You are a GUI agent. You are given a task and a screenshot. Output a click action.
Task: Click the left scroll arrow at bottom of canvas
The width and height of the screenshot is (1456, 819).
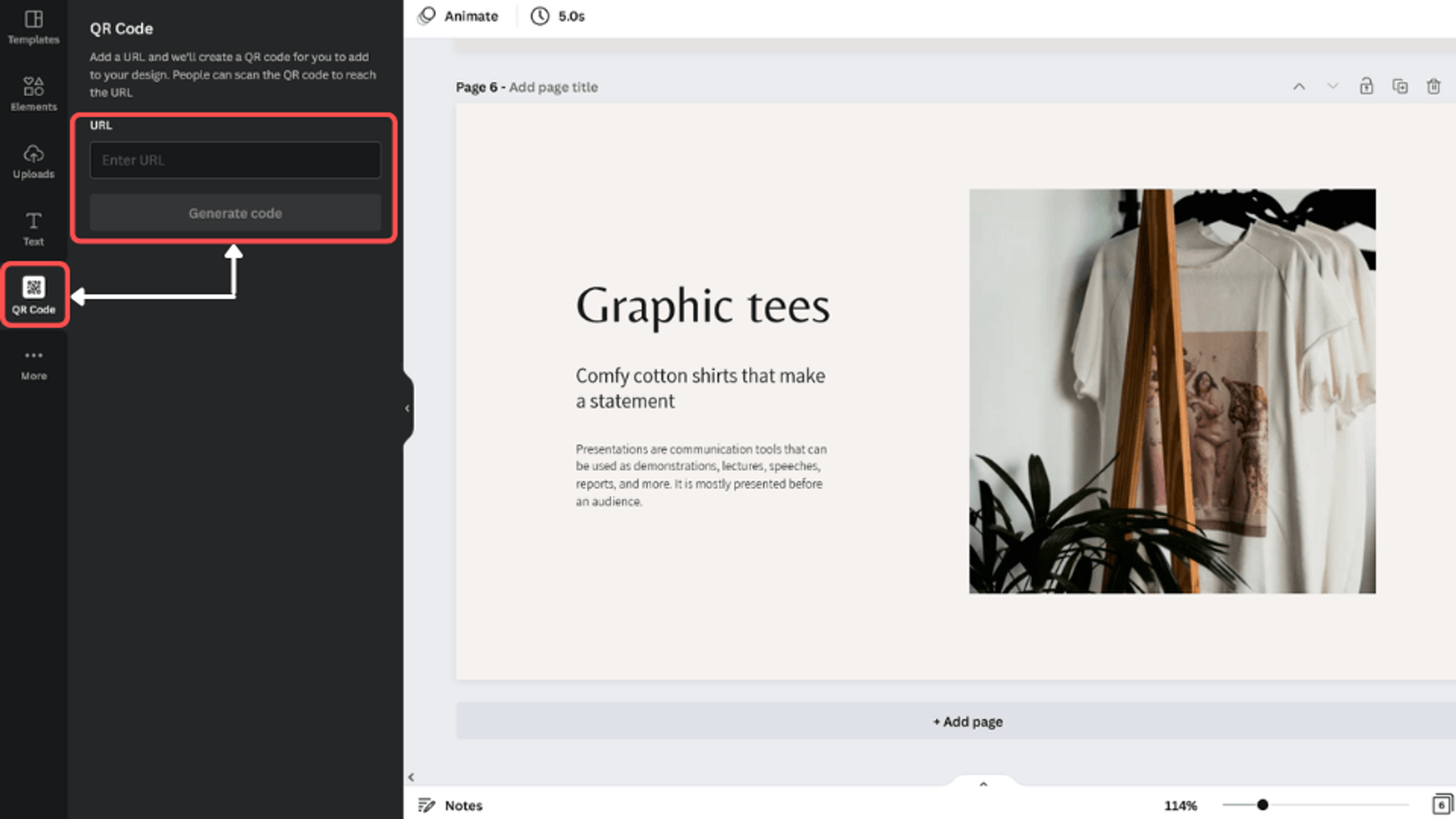pyautogui.click(x=411, y=777)
